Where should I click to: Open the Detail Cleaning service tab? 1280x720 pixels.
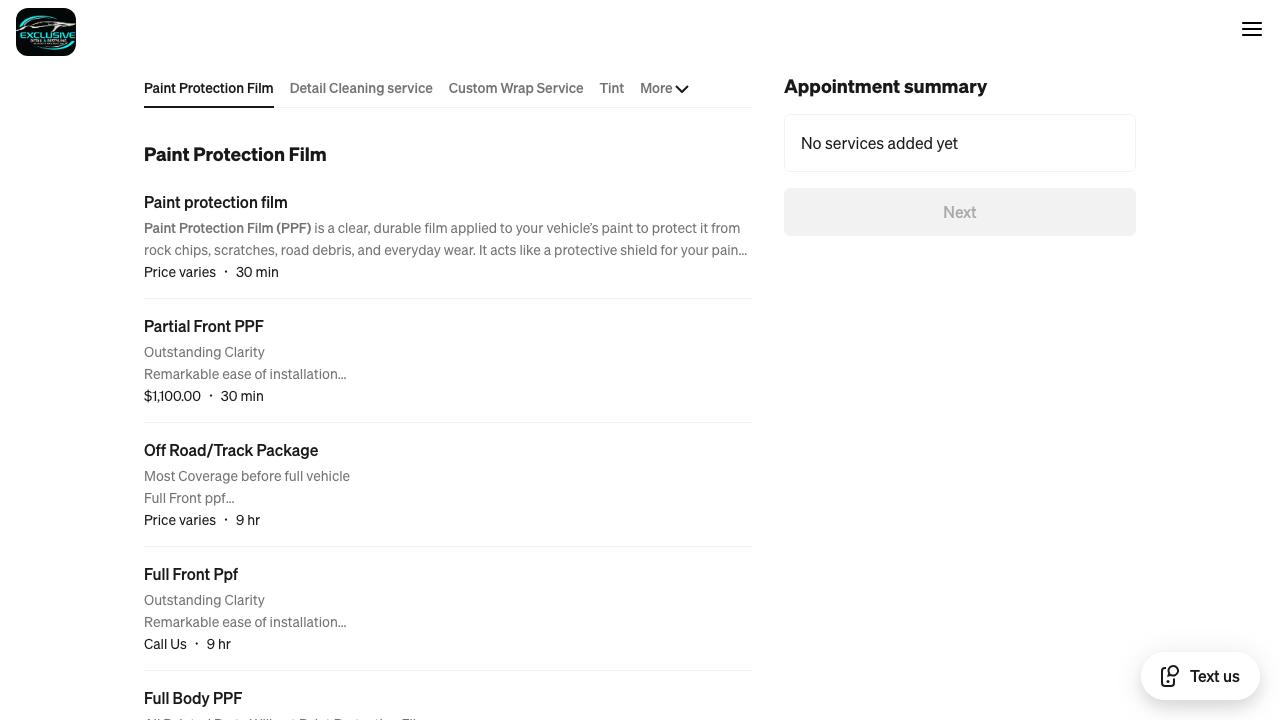click(x=361, y=88)
